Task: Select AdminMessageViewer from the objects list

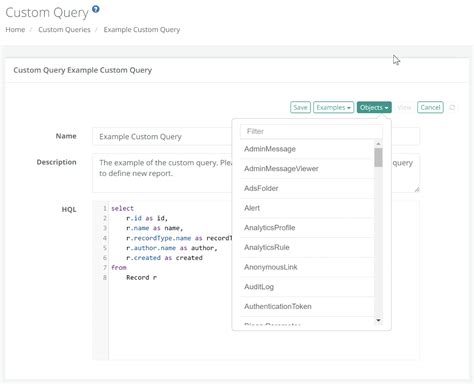Action: [307, 169]
